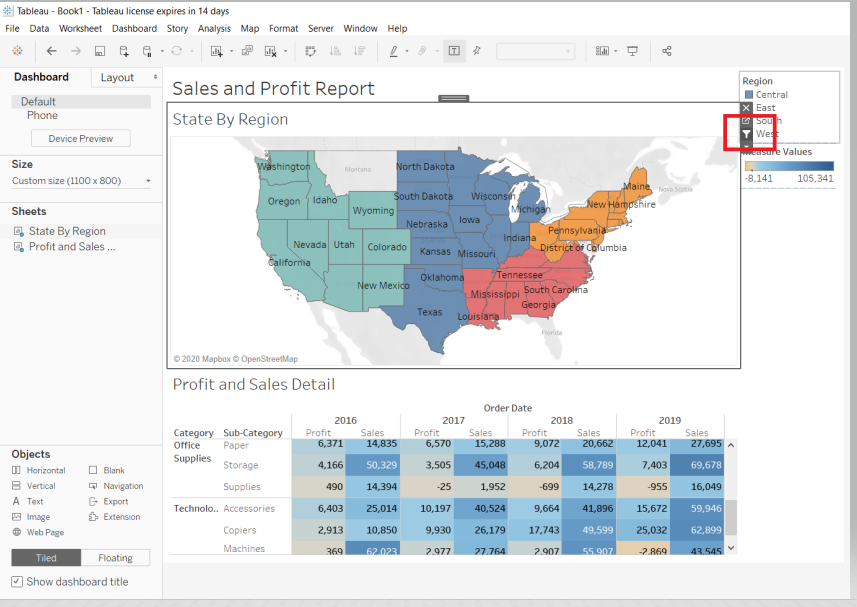Toggle Show dashboard title checkbox
857x607 pixels.
[17, 581]
